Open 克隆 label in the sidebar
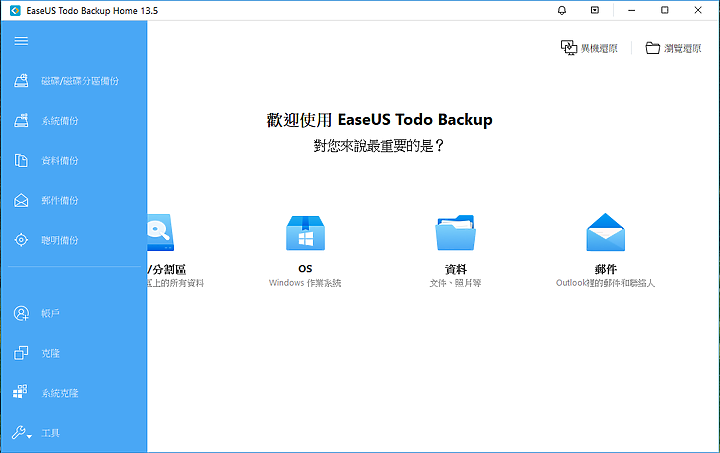This screenshot has height=453, width=720. (51, 353)
